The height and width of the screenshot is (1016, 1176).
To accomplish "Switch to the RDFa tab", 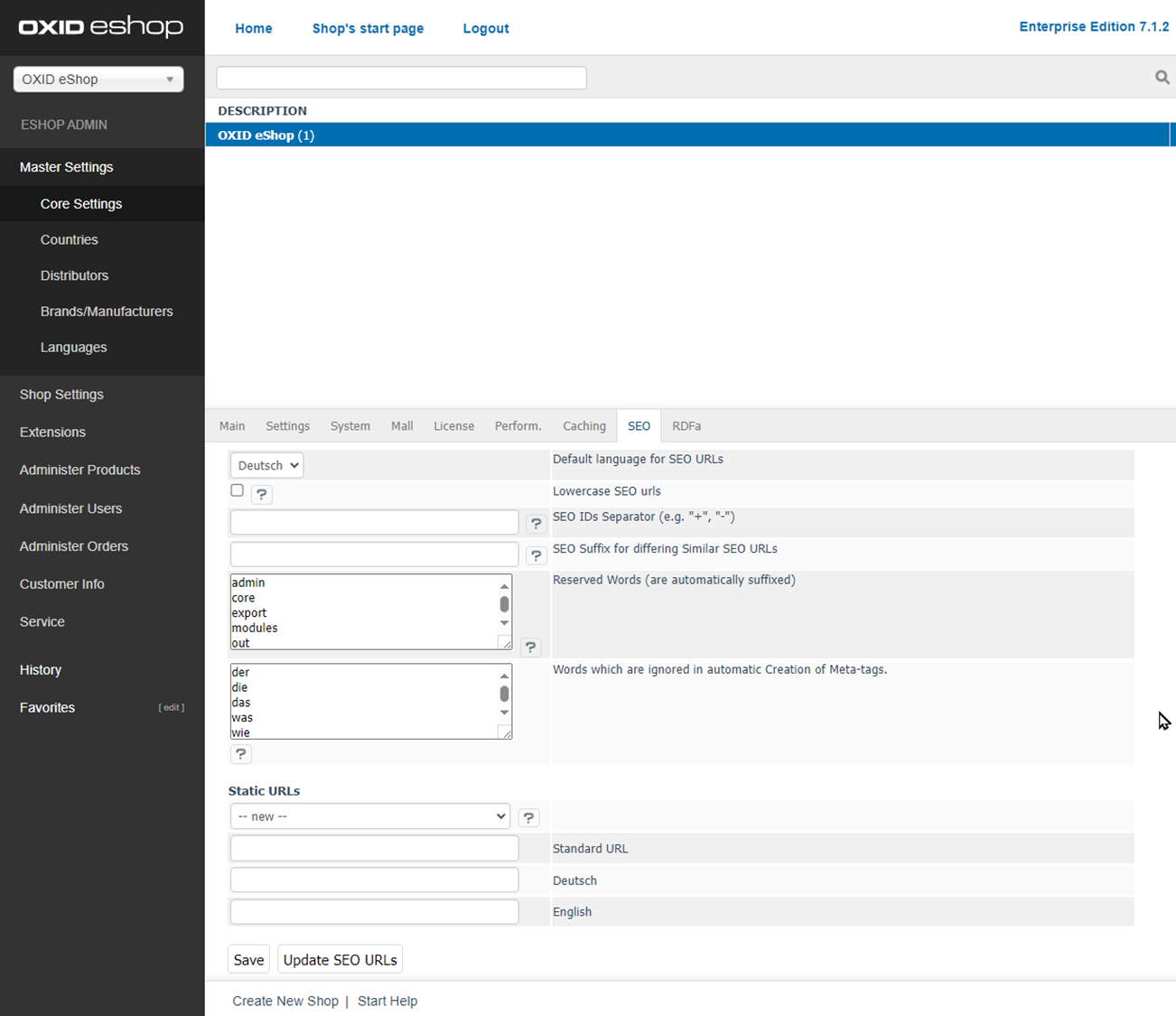I will 686,426.
